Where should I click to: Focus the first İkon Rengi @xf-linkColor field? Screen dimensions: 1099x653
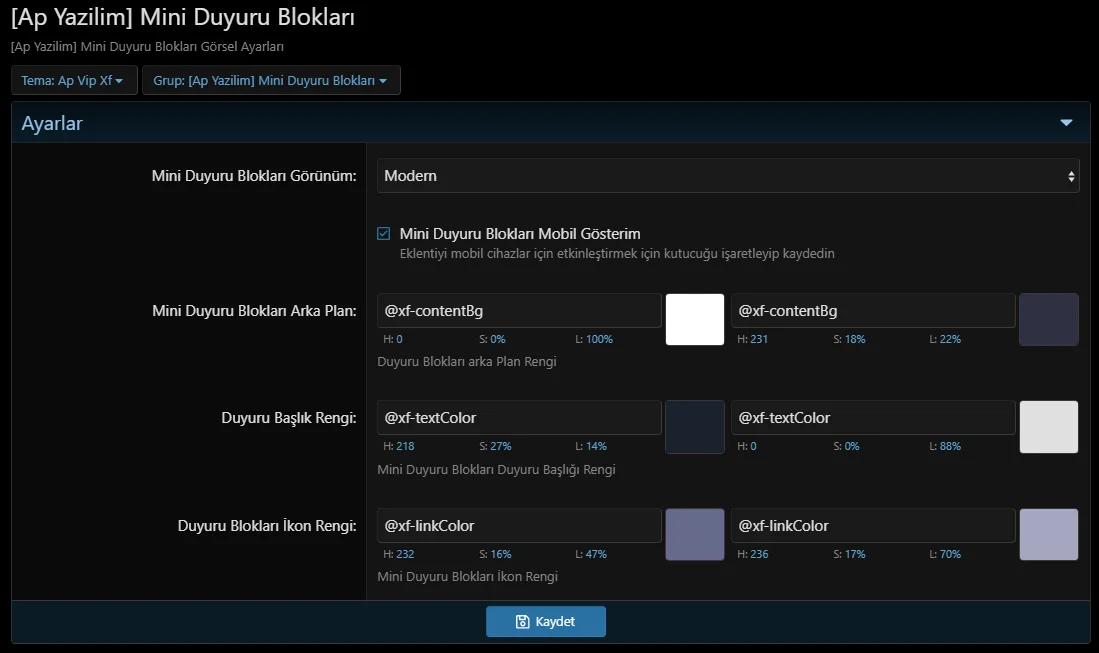[x=519, y=526]
